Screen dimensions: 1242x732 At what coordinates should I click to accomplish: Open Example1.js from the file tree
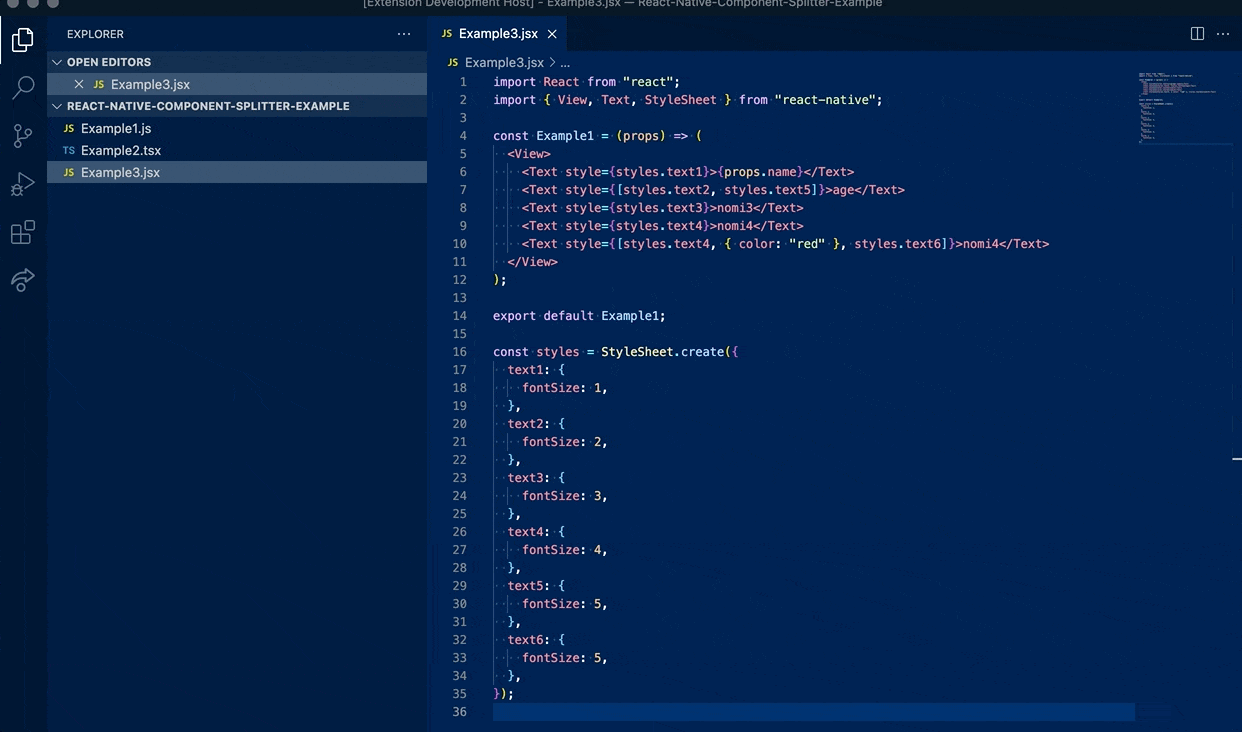point(116,128)
